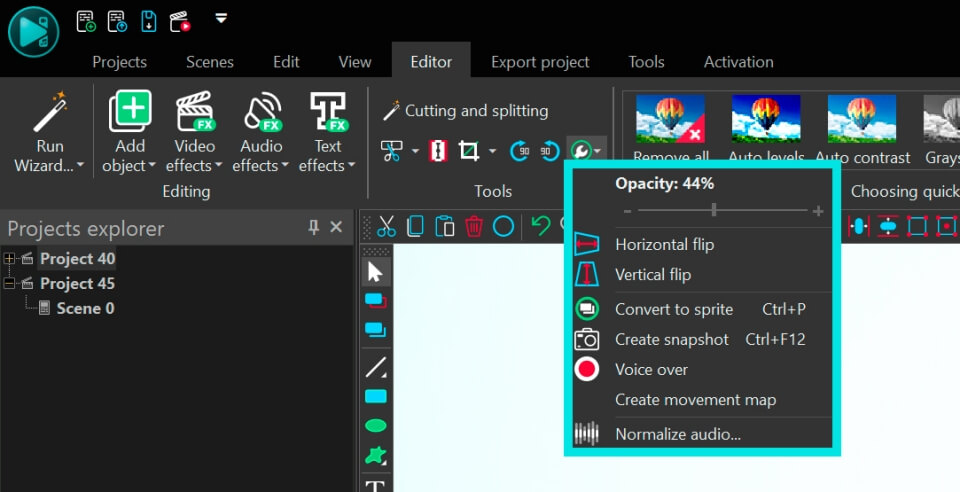This screenshot has width=960, height=492.
Task: Click the Opacity slider handle
Action: [x=714, y=211]
